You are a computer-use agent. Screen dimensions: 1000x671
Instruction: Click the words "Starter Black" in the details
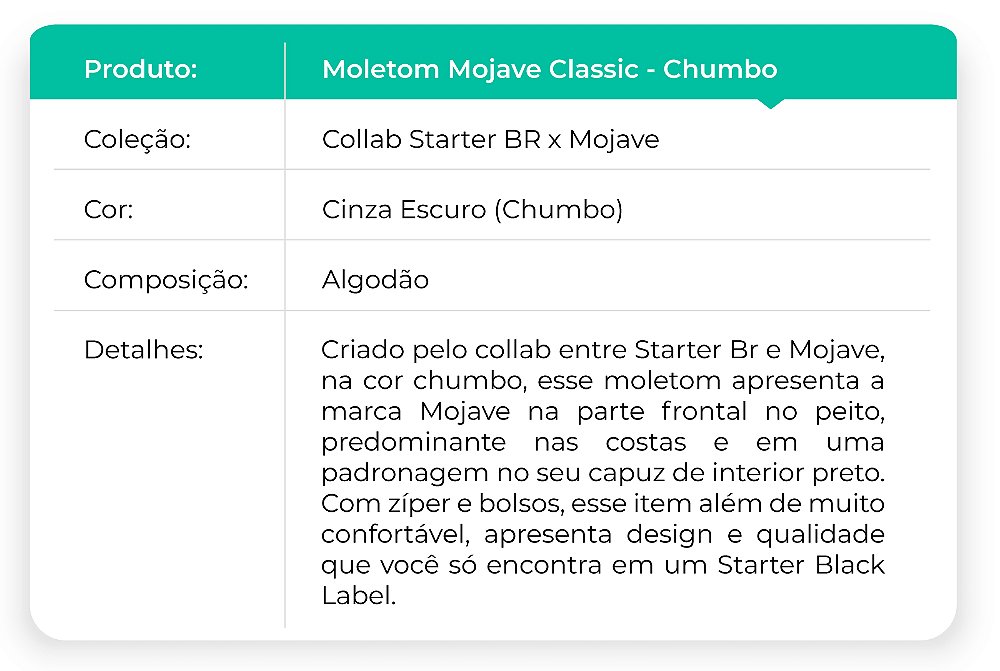801,564
